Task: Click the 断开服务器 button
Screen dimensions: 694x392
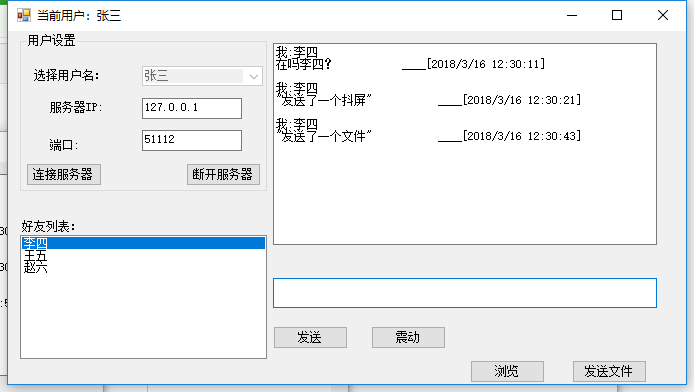Action: tap(223, 174)
